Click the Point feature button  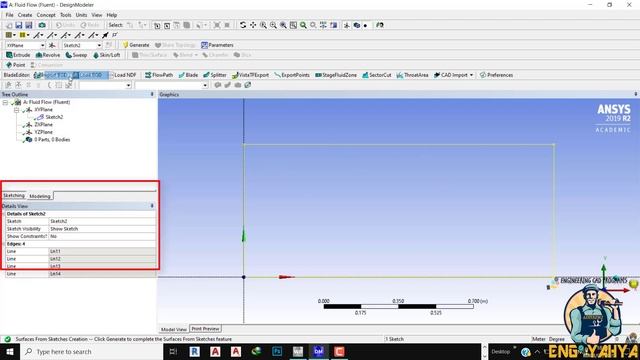coord(16,65)
